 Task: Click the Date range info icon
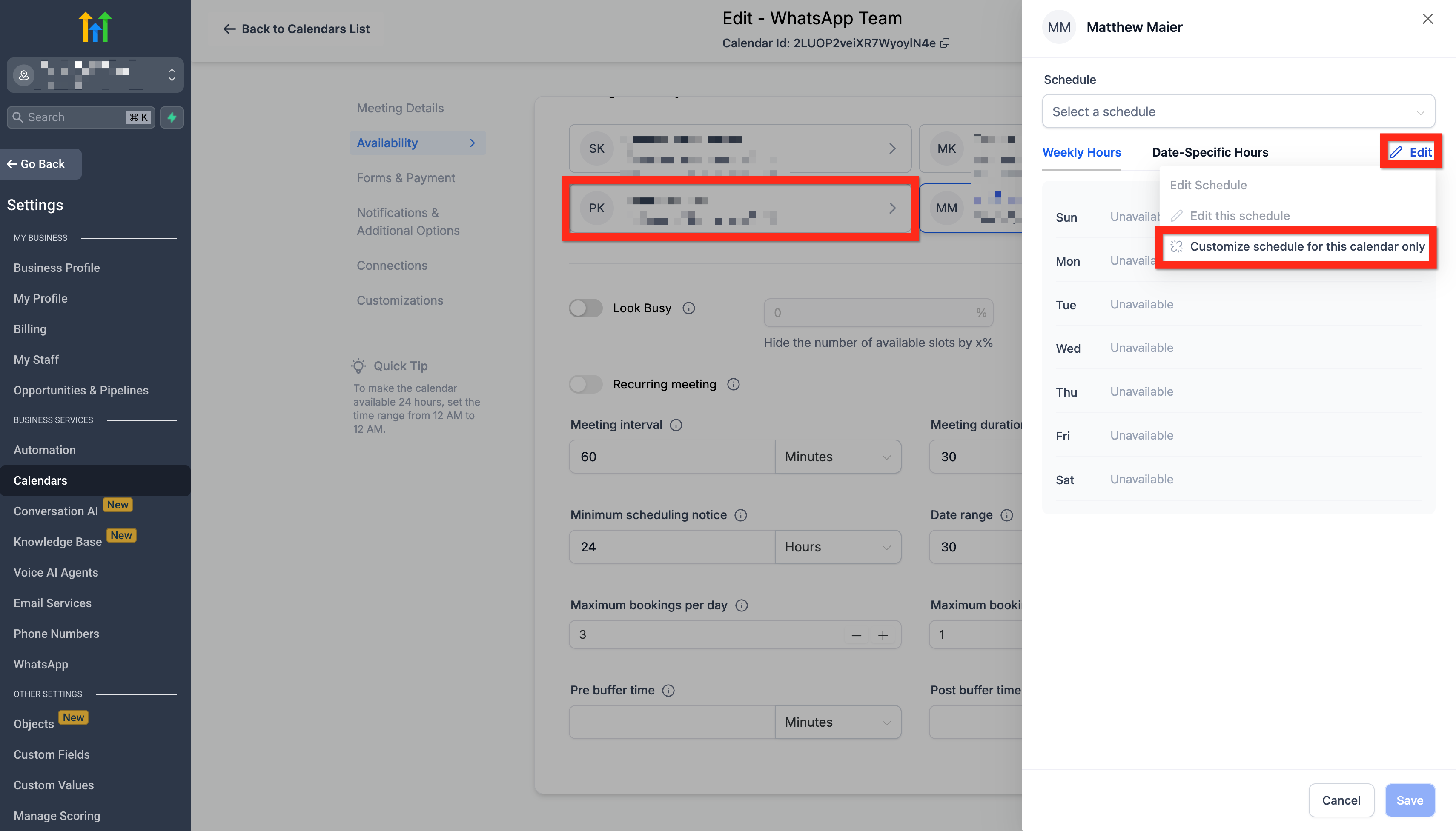coord(1006,515)
